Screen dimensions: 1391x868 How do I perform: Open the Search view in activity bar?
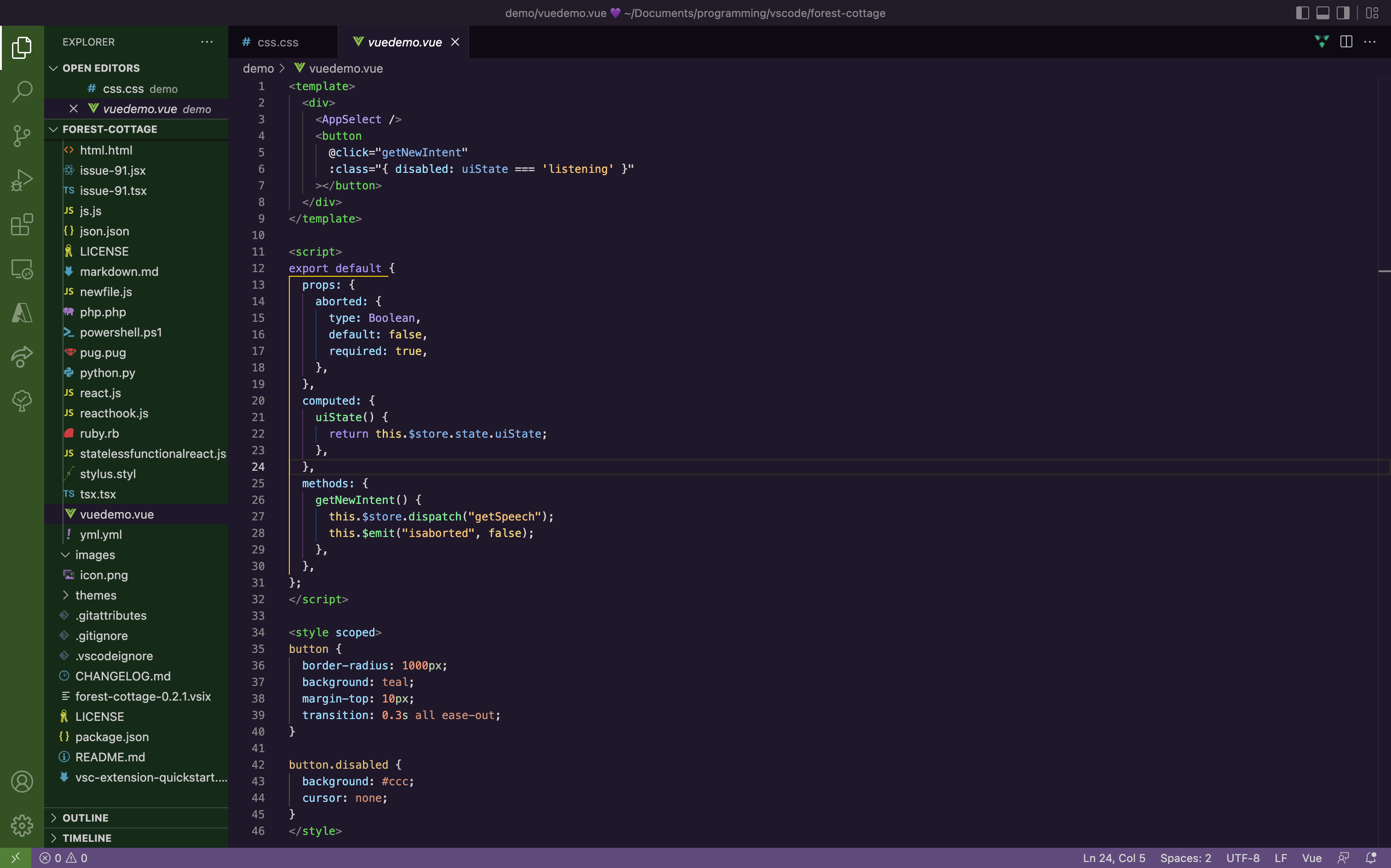(x=22, y=91)
